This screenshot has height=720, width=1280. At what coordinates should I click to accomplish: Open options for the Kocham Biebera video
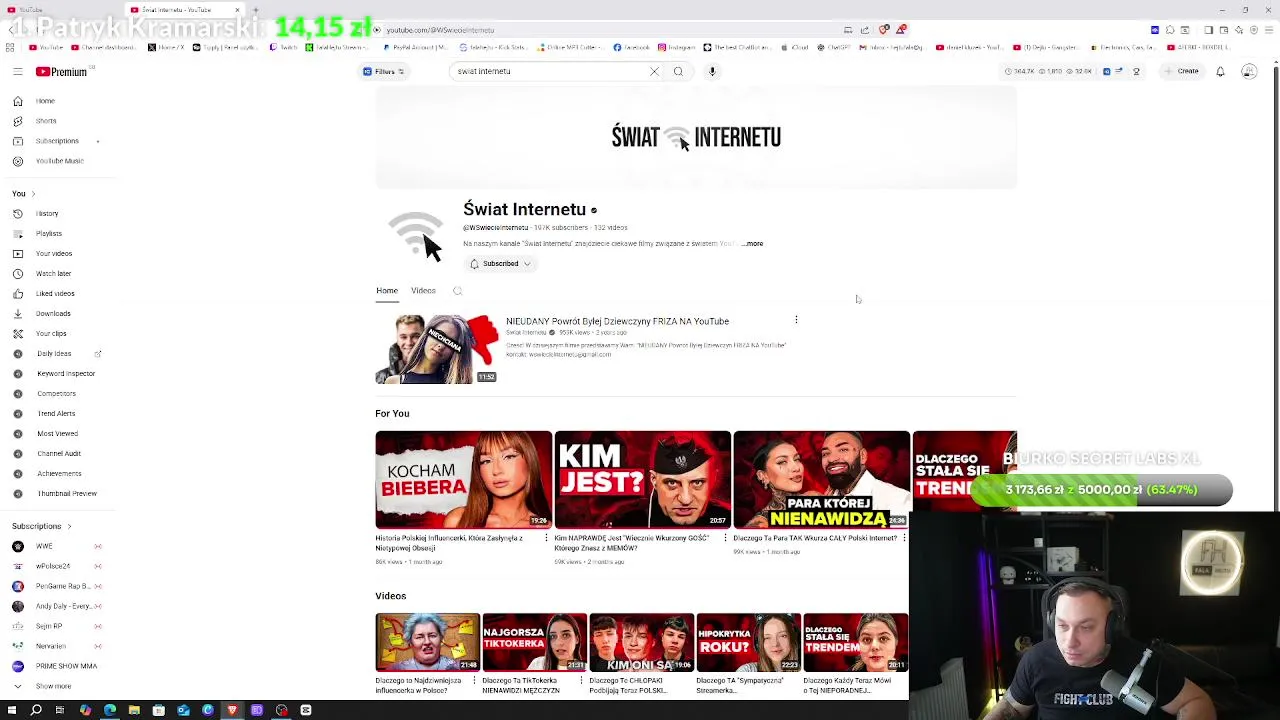point(546,538)
